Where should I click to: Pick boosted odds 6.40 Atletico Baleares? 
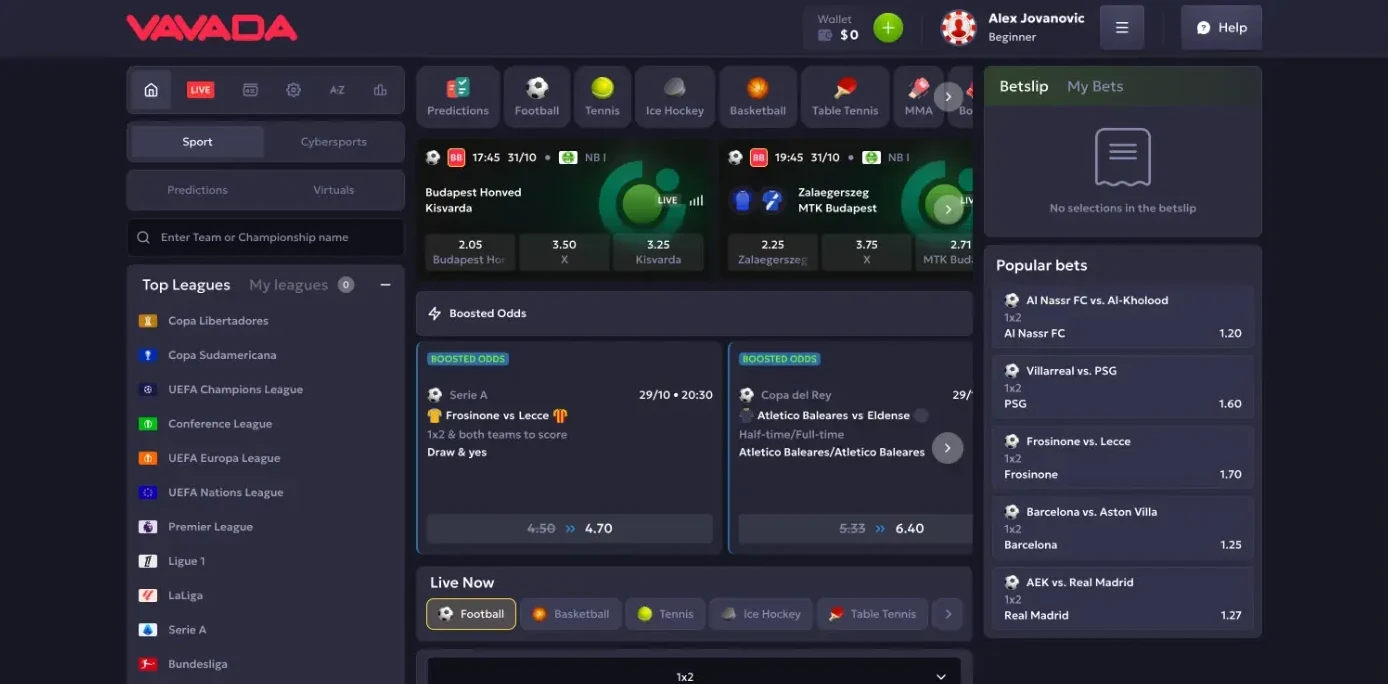coord(856,528)
